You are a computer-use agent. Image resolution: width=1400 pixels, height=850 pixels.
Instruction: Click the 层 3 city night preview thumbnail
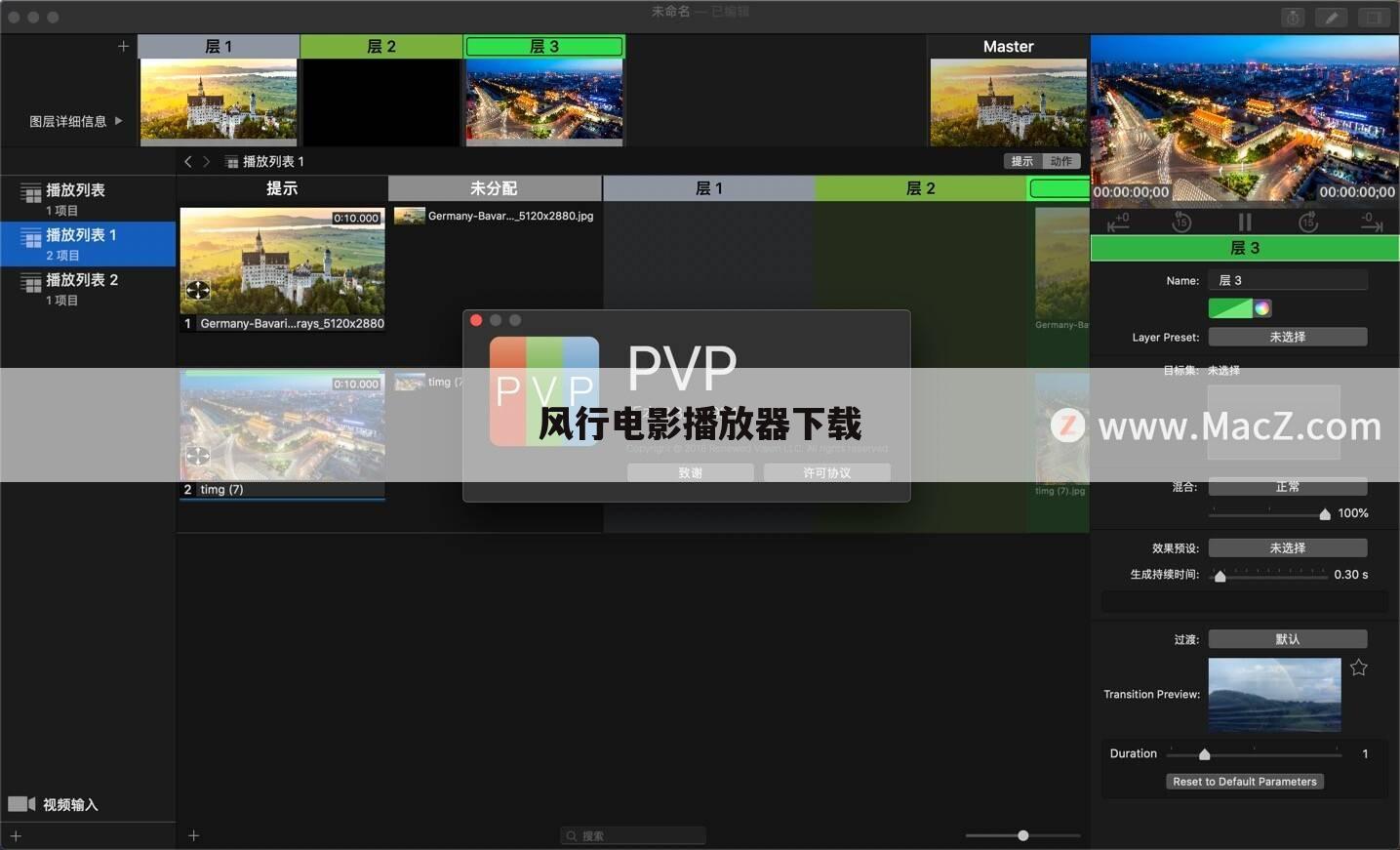544,101
